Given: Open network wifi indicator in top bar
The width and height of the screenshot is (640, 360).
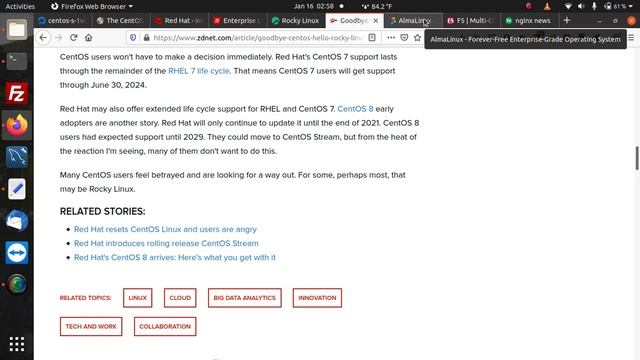Looking at the screenshot, I should click(568, 6).
